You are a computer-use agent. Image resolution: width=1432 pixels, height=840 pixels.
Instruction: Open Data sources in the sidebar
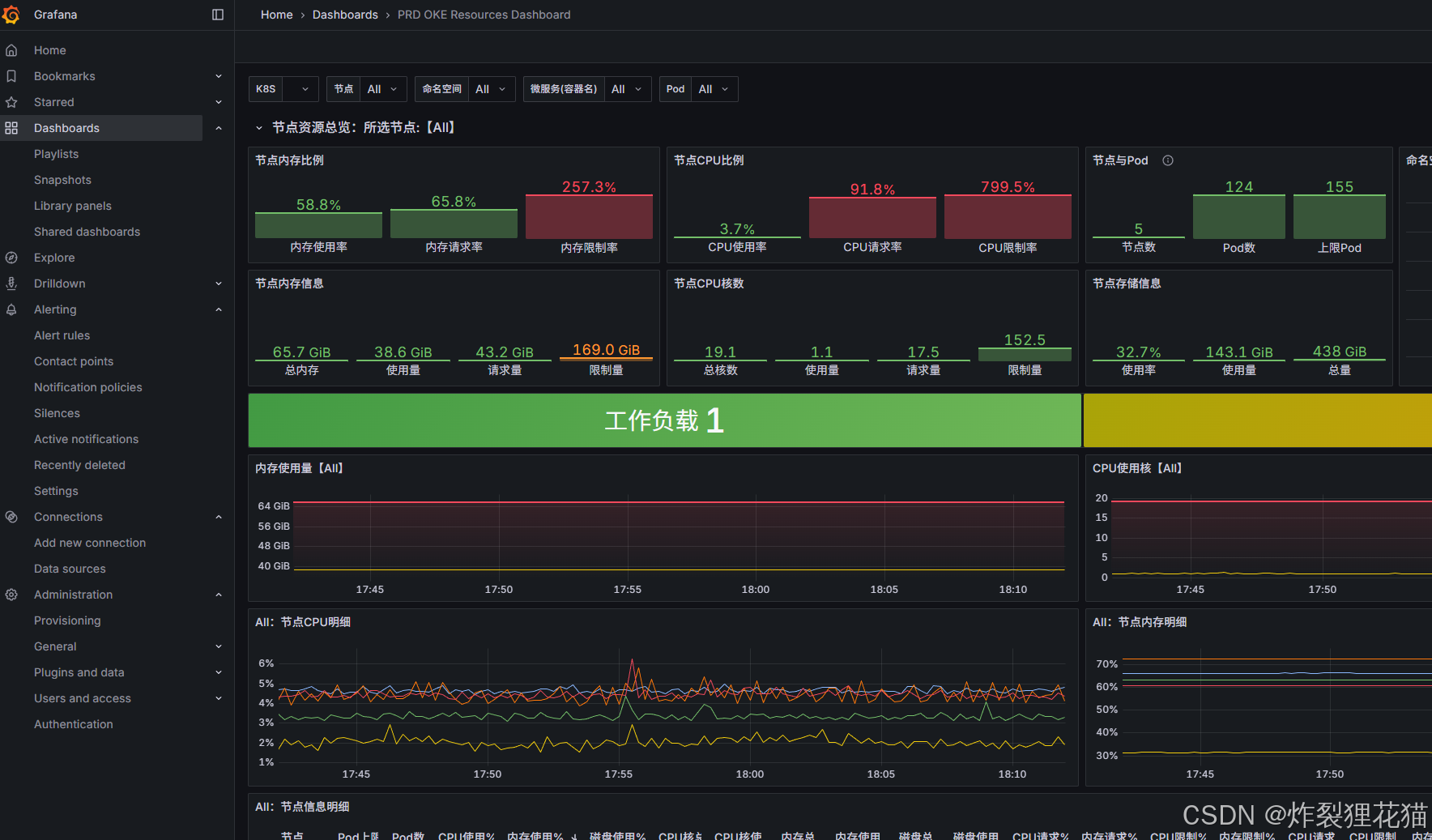click(x=70, y=569)
